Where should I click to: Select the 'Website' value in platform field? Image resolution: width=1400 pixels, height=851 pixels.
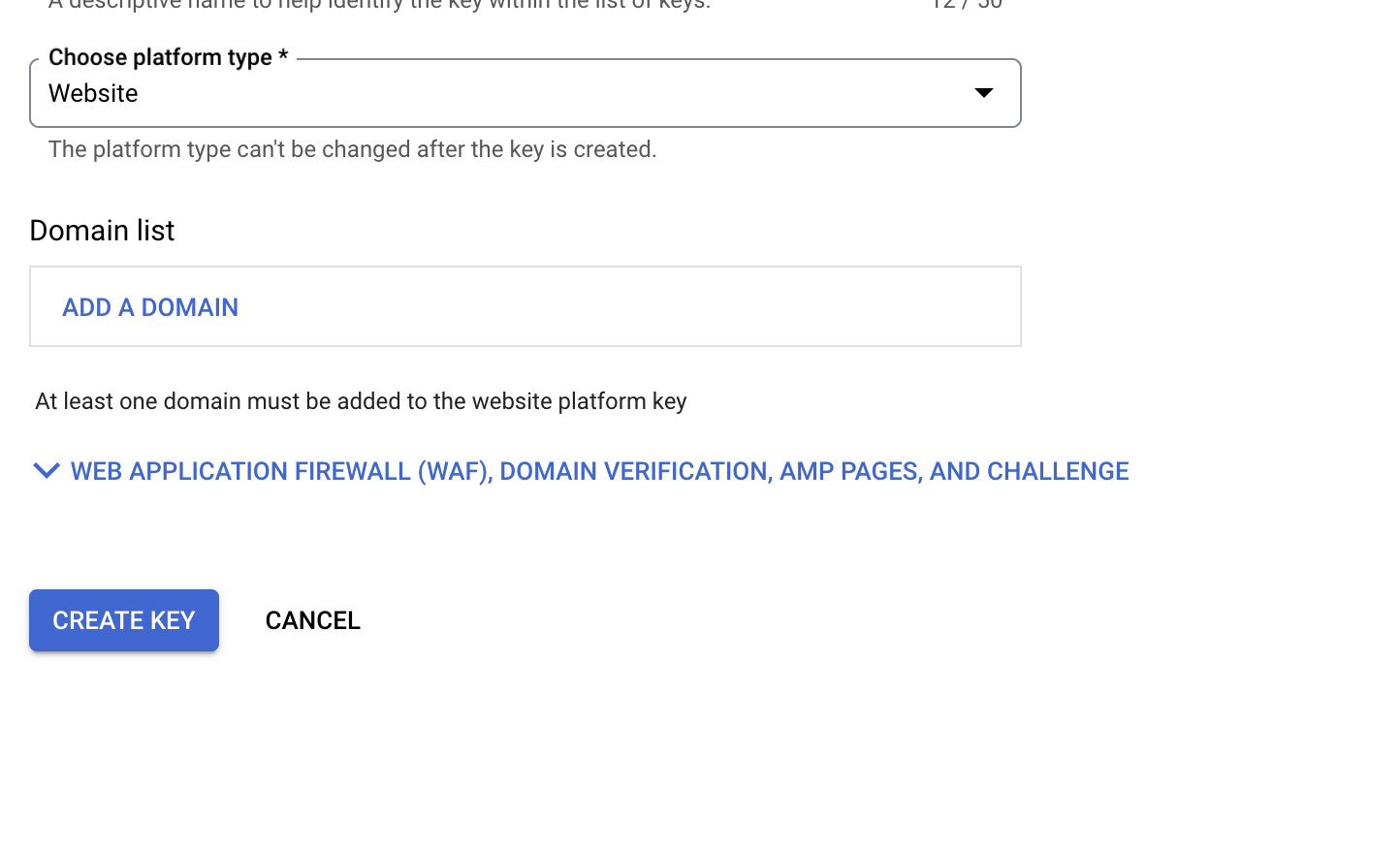93,93
